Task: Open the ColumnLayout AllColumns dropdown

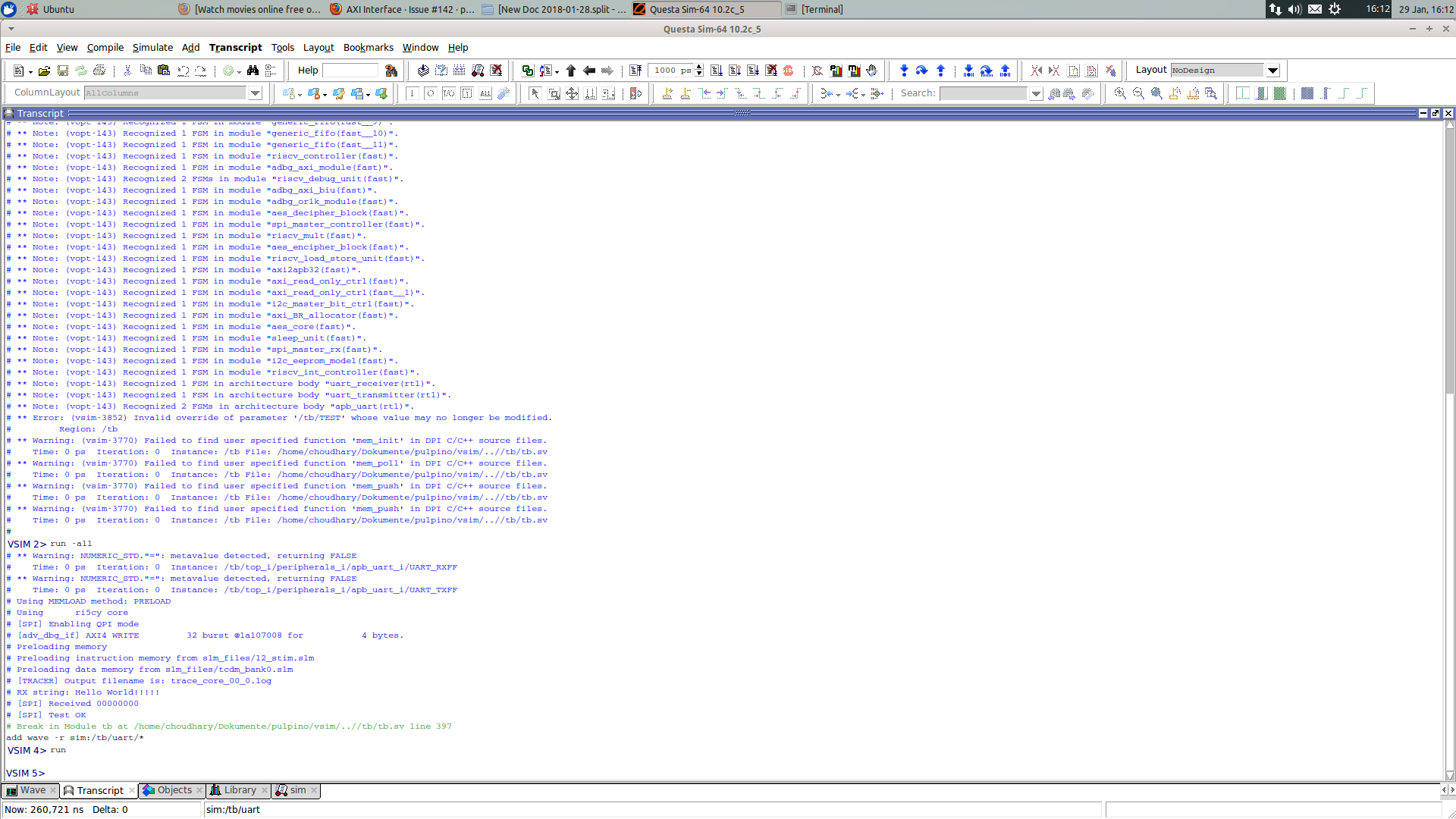Action: tap(256, 93)
